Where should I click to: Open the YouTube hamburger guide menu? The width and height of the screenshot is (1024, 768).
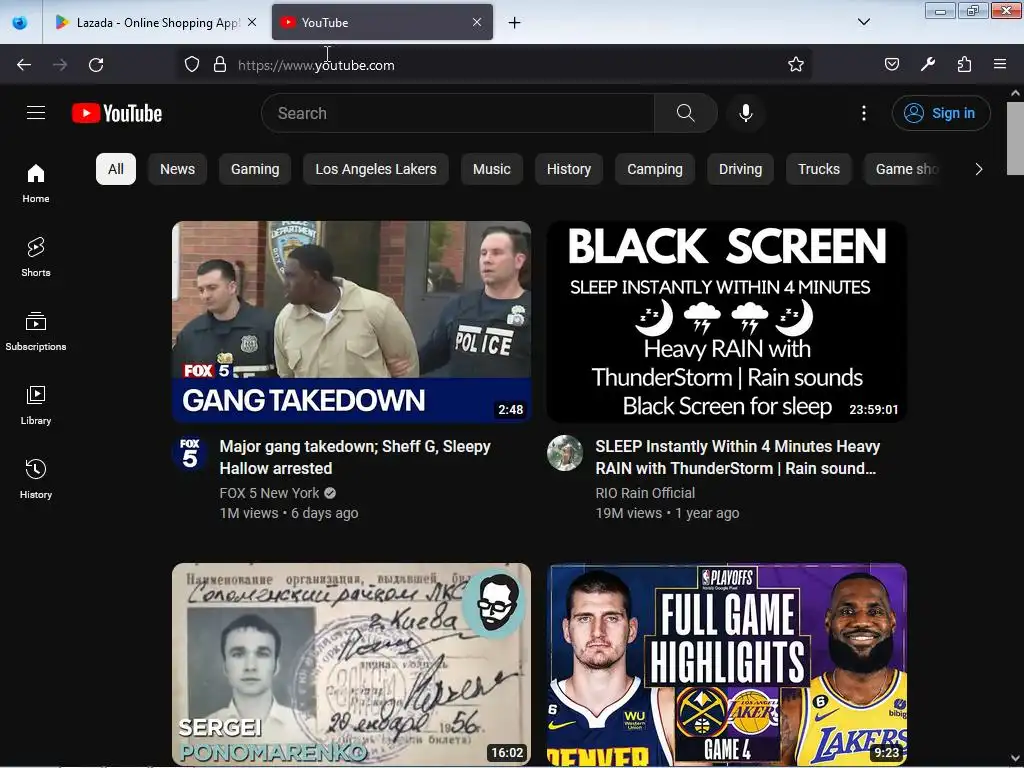[36, 113]
